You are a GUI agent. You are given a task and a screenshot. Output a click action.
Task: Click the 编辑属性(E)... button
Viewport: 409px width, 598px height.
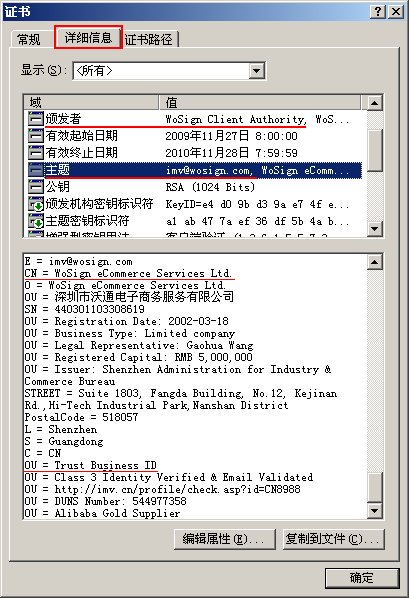(225, 539)
